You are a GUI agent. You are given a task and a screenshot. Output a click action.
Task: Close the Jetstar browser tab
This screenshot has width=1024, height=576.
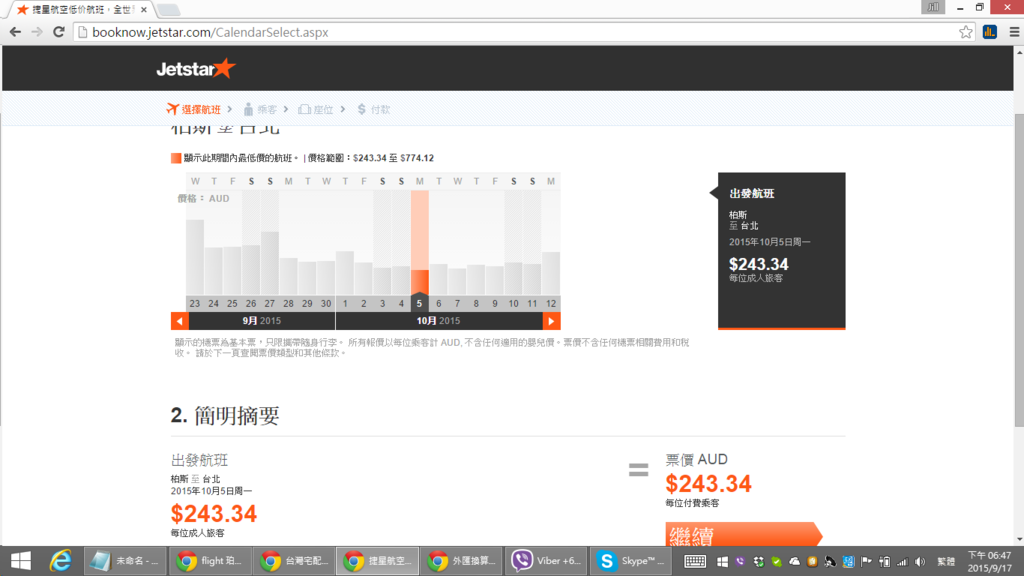[144, 10]
